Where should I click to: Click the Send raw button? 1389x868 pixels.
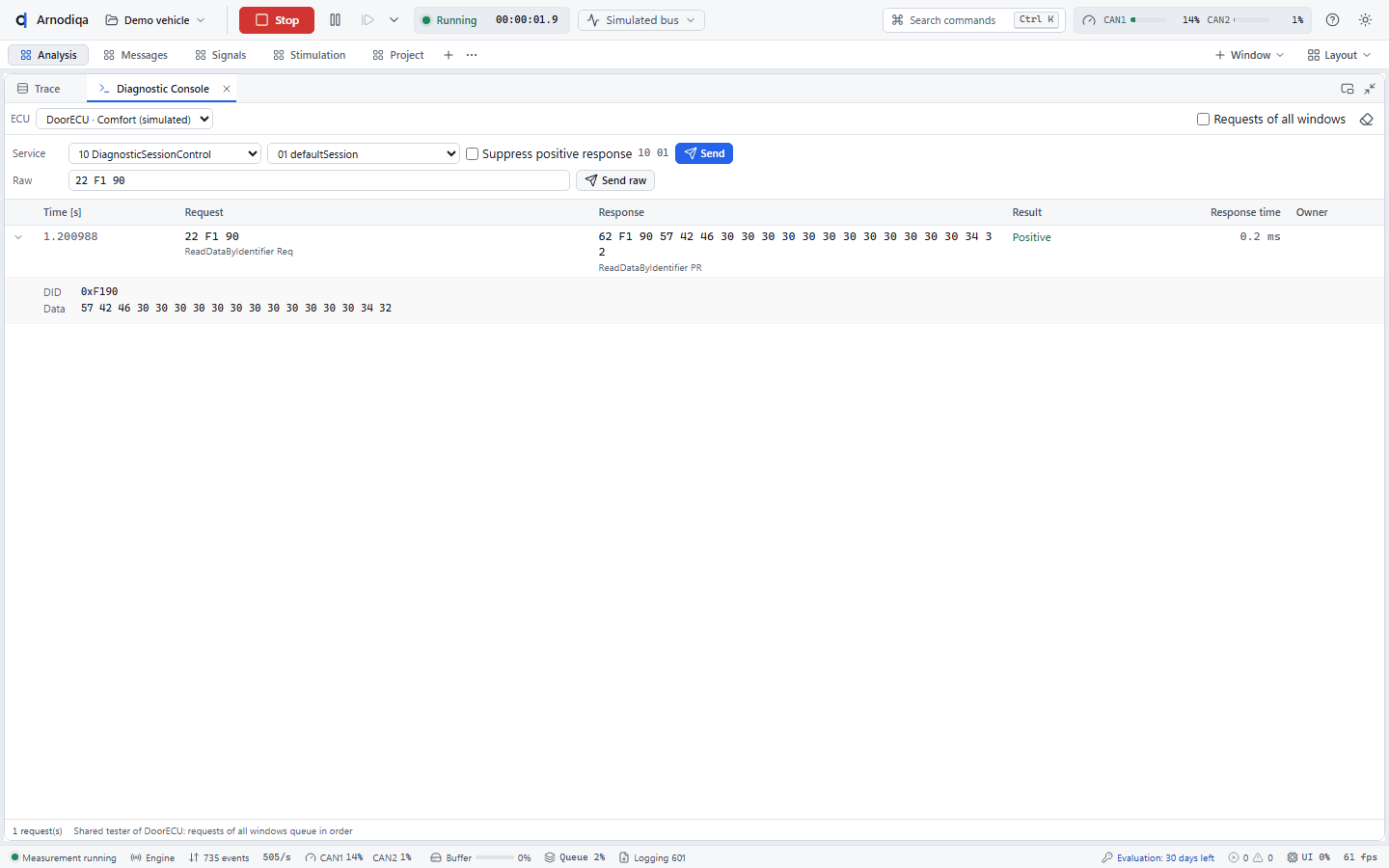(x=615, y=180)
